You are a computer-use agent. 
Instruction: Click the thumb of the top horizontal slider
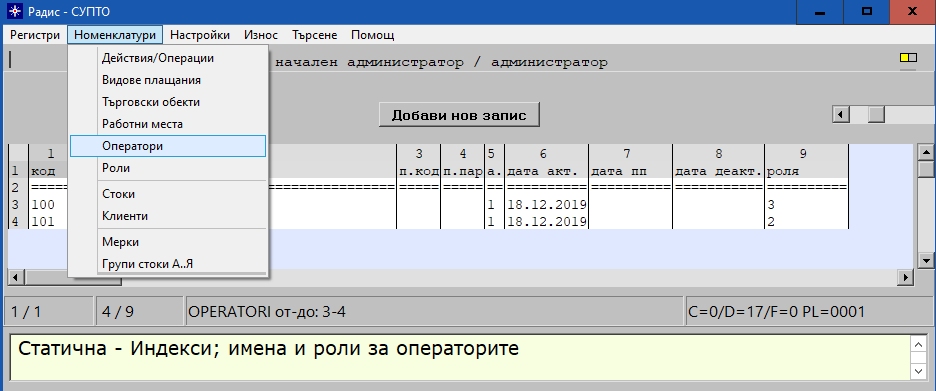coord(876,115)
